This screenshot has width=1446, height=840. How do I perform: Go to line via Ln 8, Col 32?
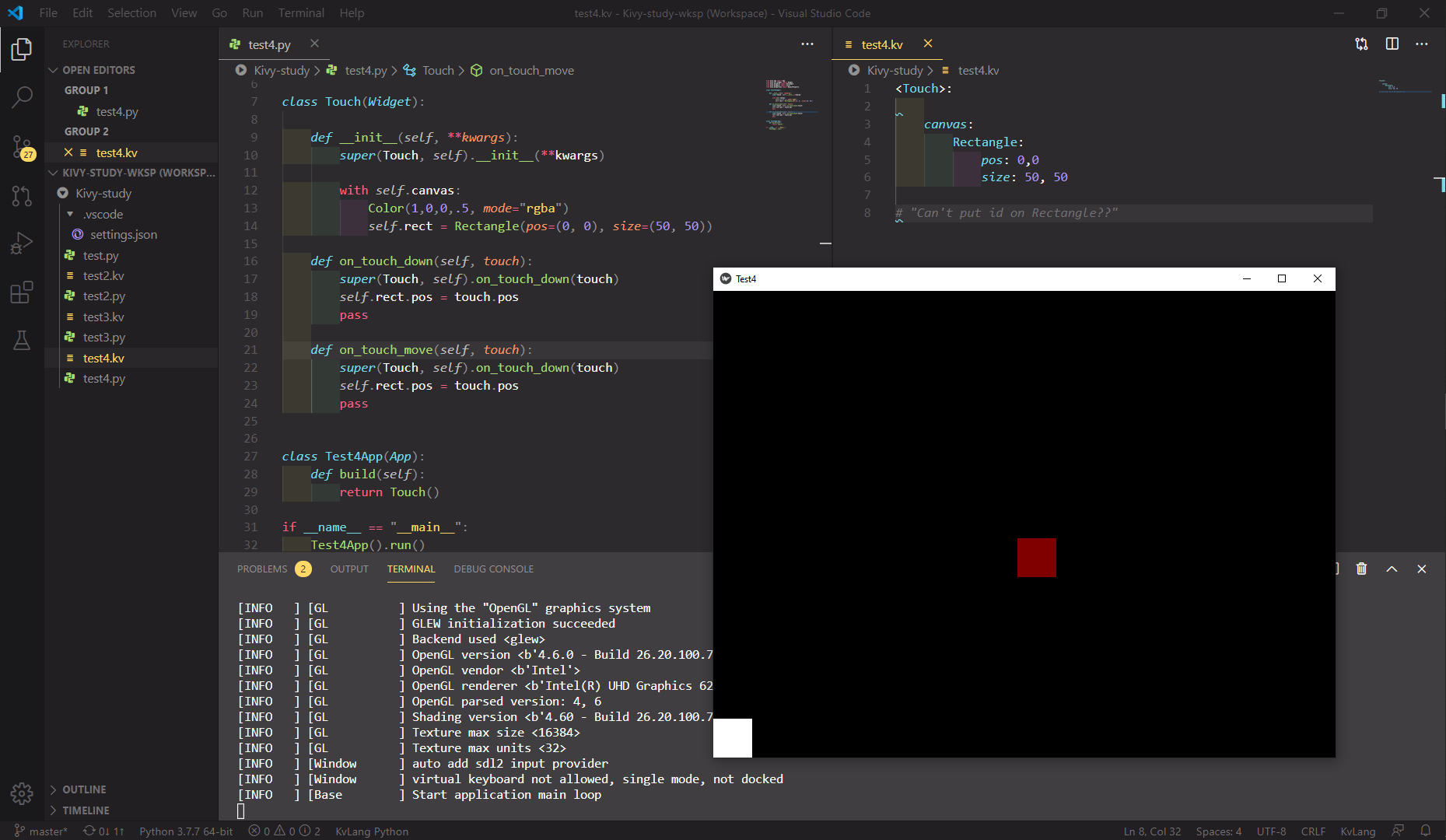1152,831
